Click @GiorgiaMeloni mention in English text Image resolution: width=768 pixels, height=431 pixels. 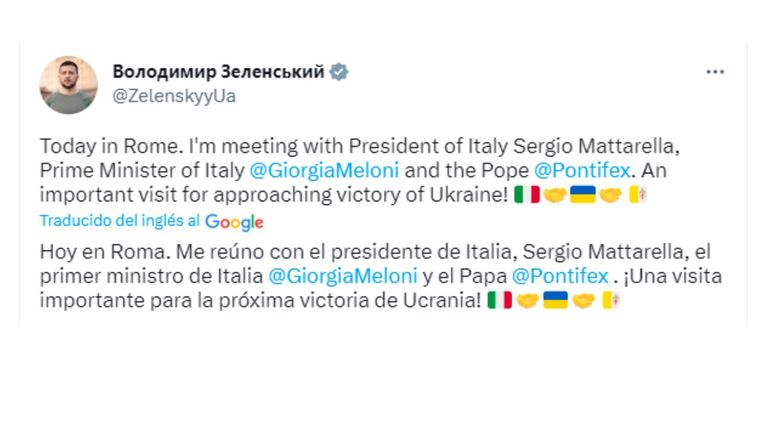(324, 170)
